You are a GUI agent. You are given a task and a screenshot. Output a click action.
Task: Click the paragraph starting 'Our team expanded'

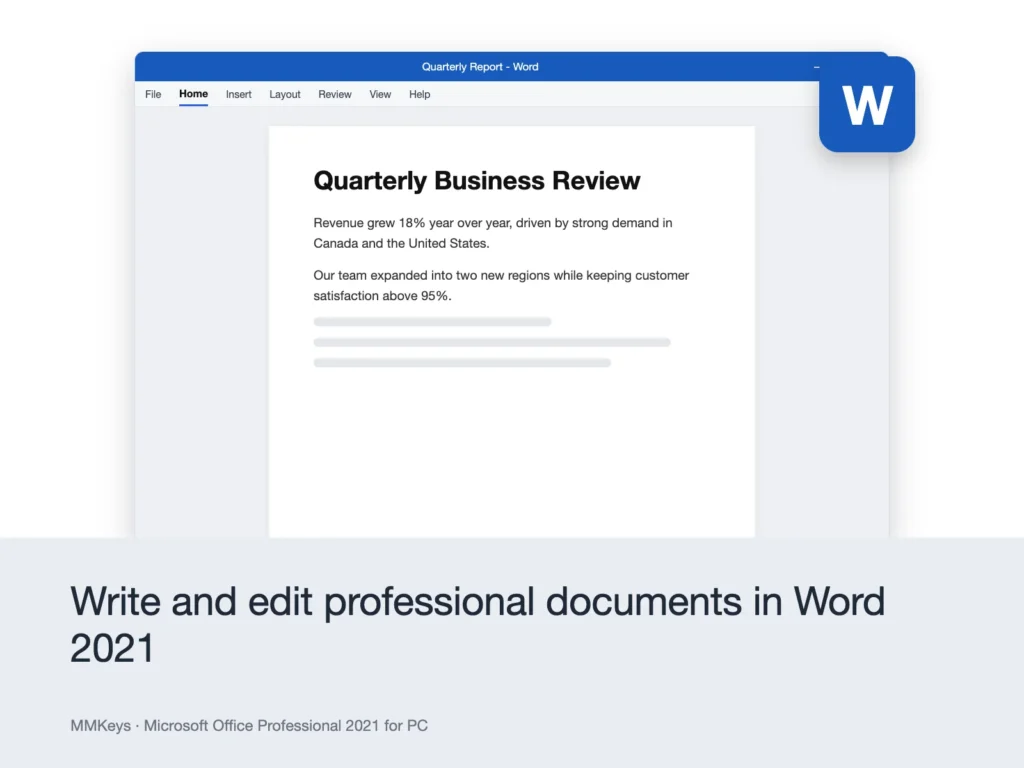pos(501,285)
